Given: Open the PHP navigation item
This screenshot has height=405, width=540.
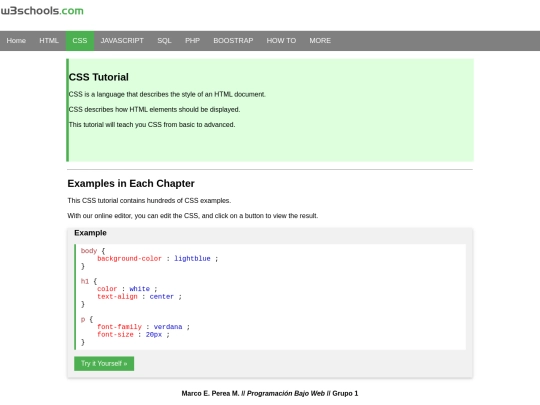Looking at the screenshot, I should 193,41.
